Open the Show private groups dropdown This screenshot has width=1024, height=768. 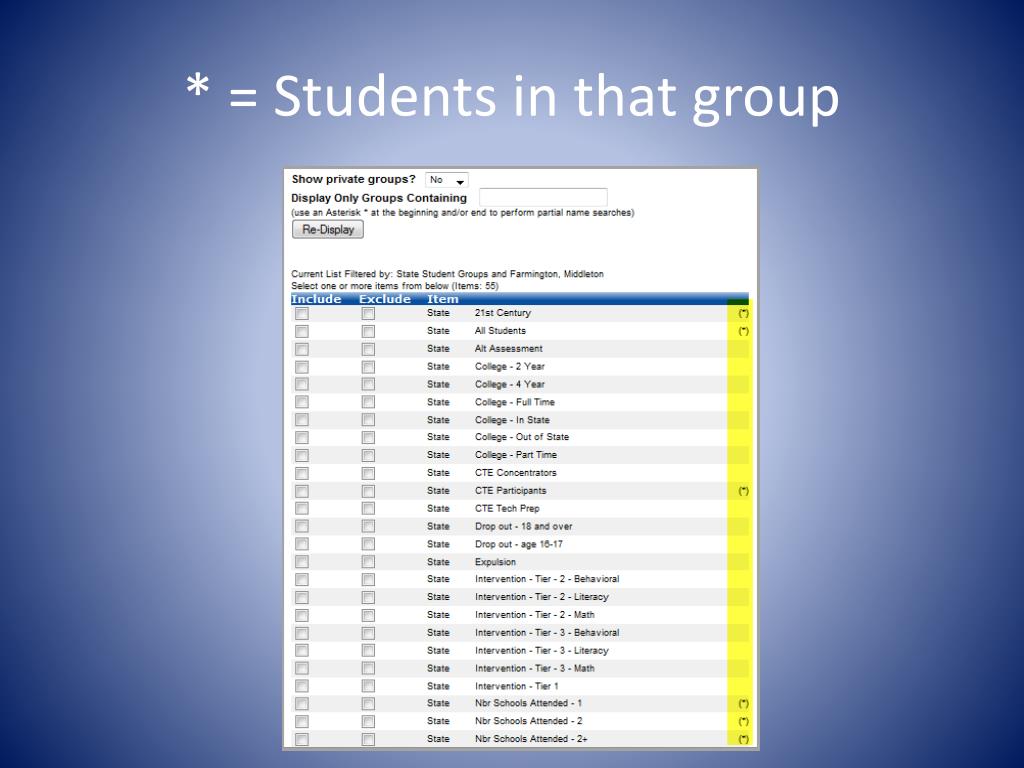447,180
